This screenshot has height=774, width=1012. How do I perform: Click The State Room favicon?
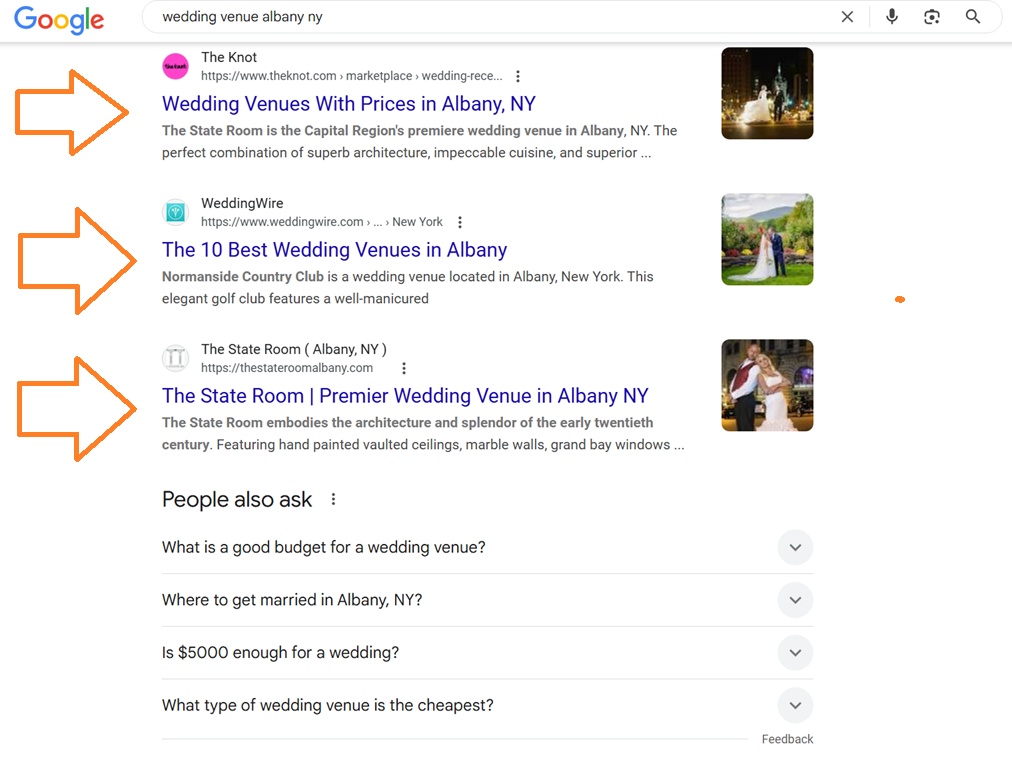[176, 358]
